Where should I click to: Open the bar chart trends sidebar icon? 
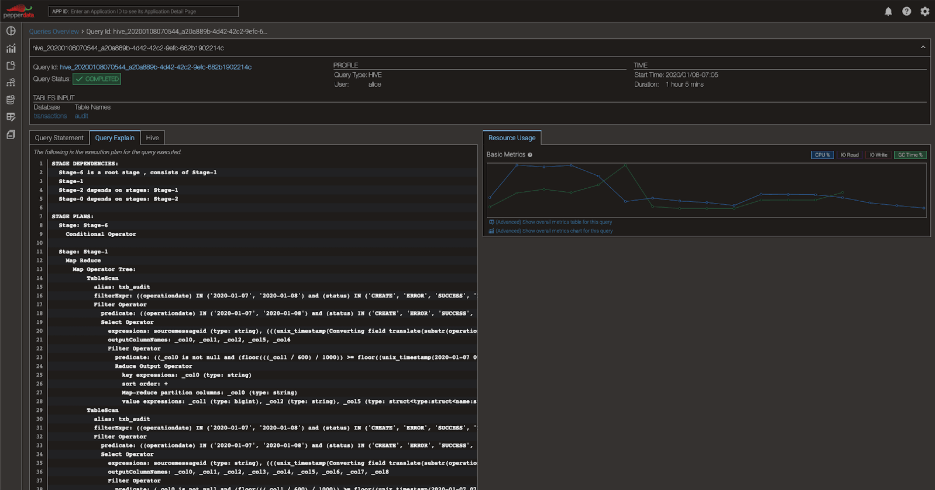pos(11,48)
